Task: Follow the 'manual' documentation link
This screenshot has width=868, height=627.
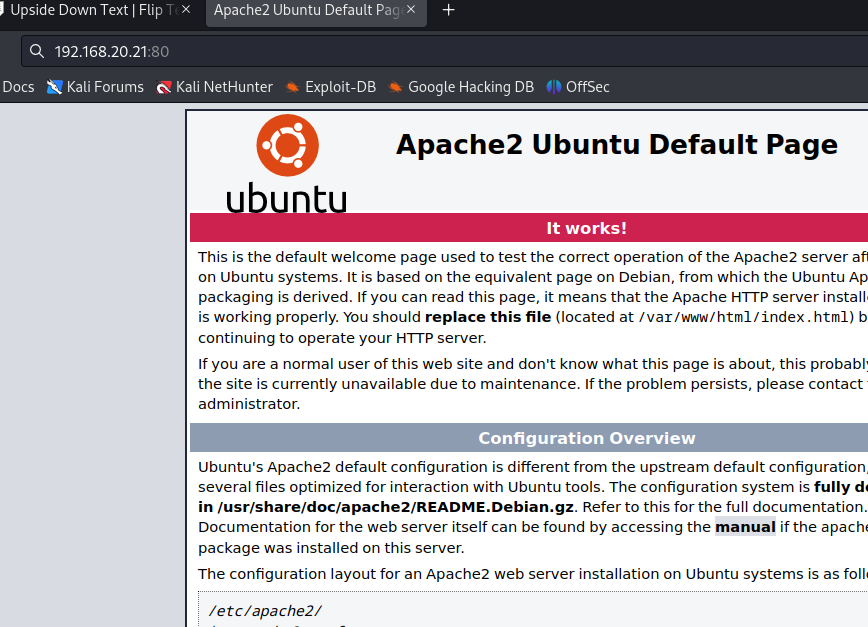Action: click(x=745, y=527)
